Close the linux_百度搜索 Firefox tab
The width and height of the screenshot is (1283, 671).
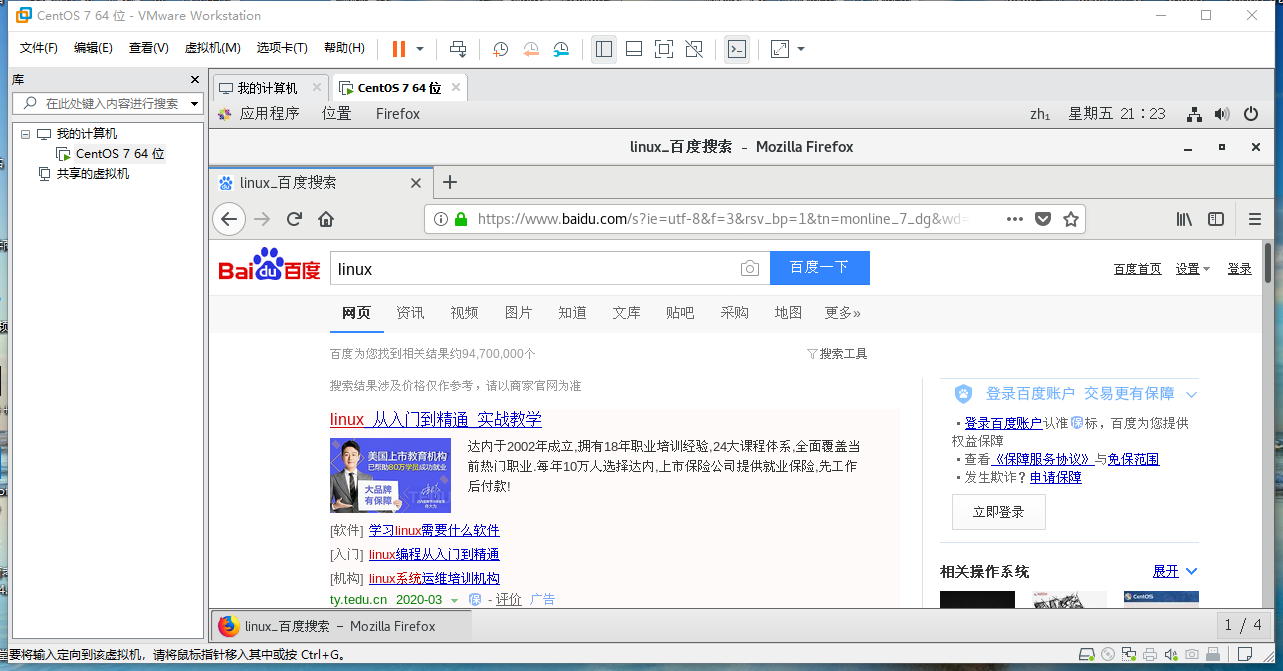417,183
